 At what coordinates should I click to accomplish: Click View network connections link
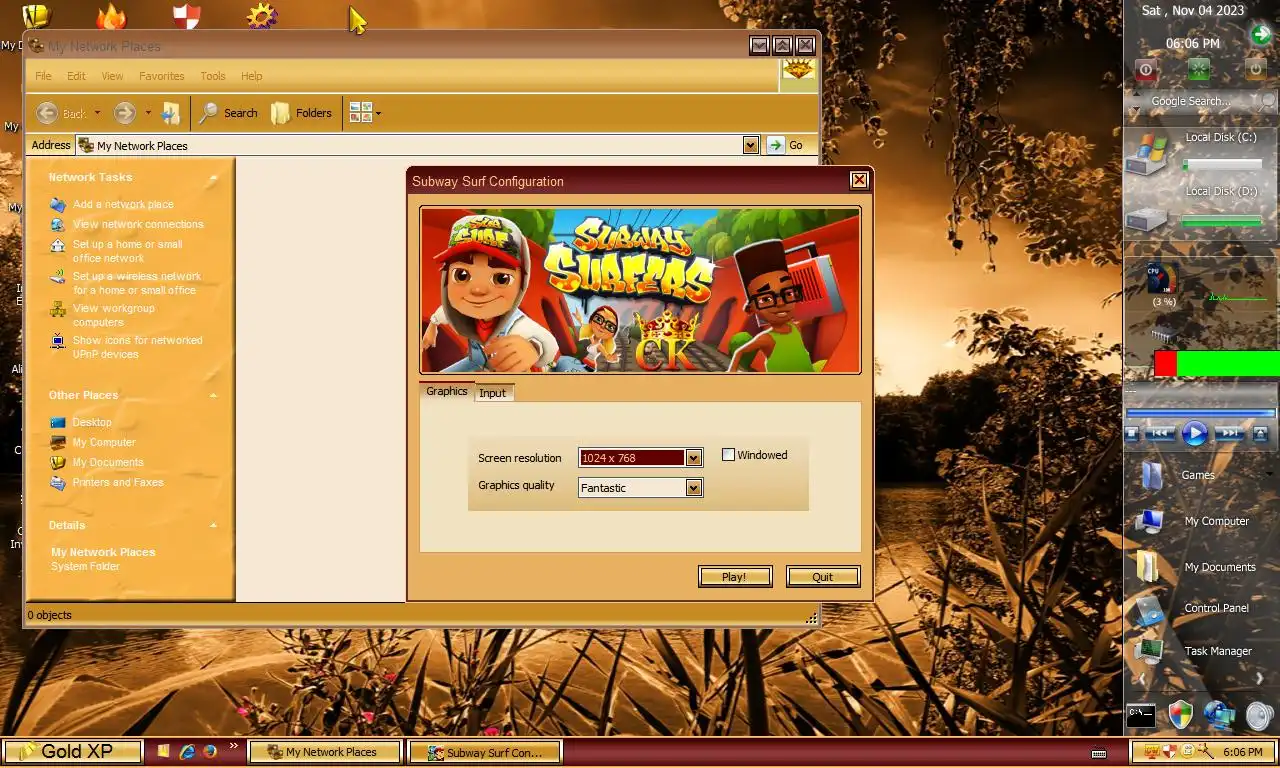click(x=137, y=224)
